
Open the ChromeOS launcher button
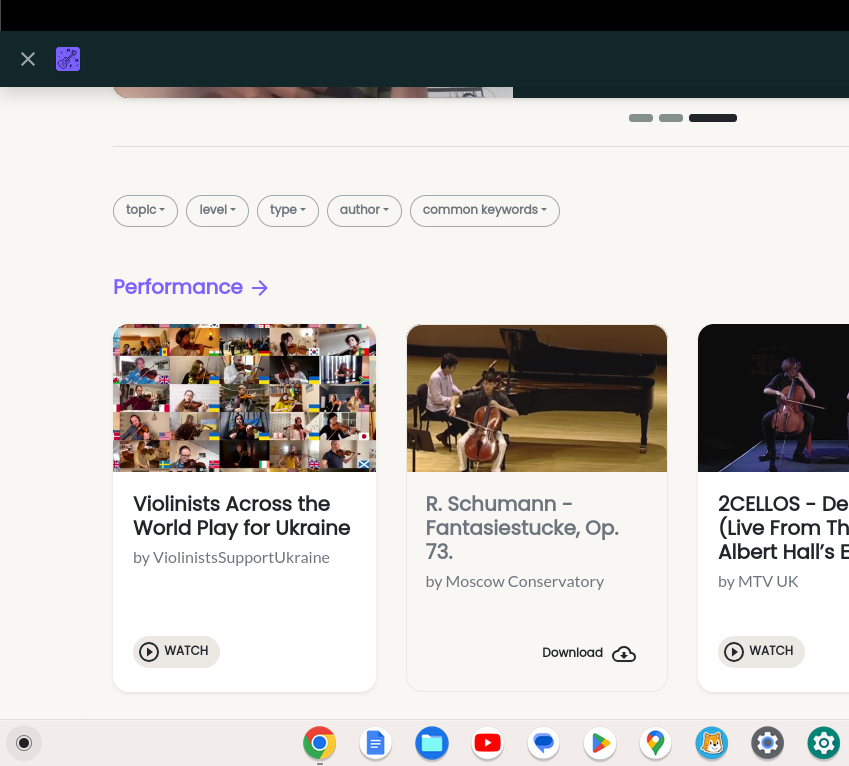pos(24,743)
